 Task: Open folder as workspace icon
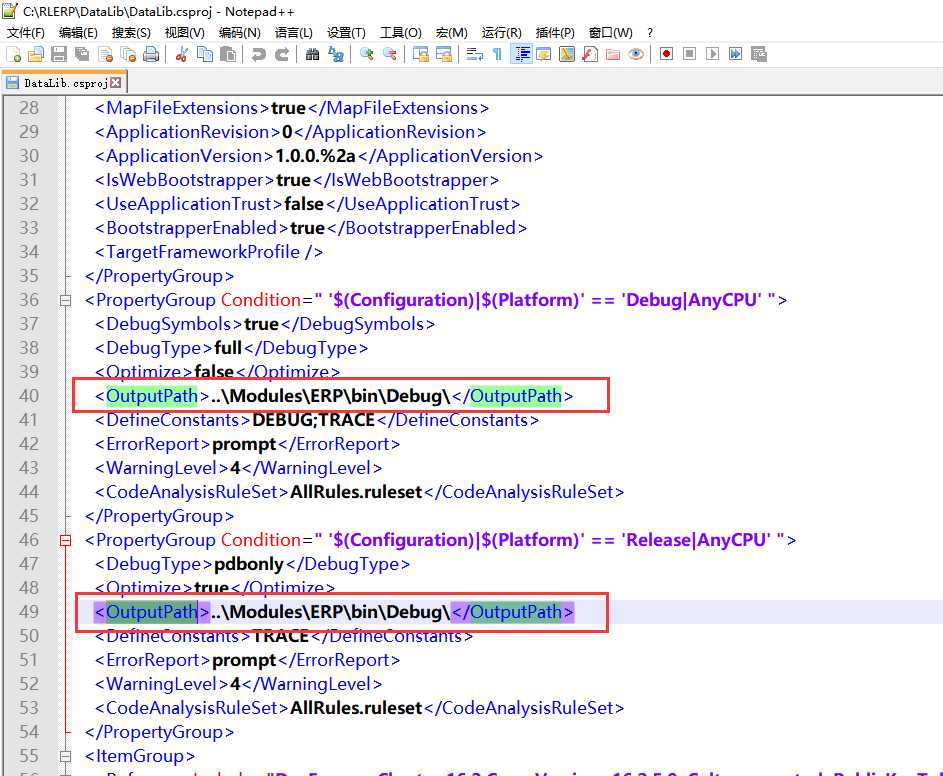pyautogui.click(x=613, y=55)
